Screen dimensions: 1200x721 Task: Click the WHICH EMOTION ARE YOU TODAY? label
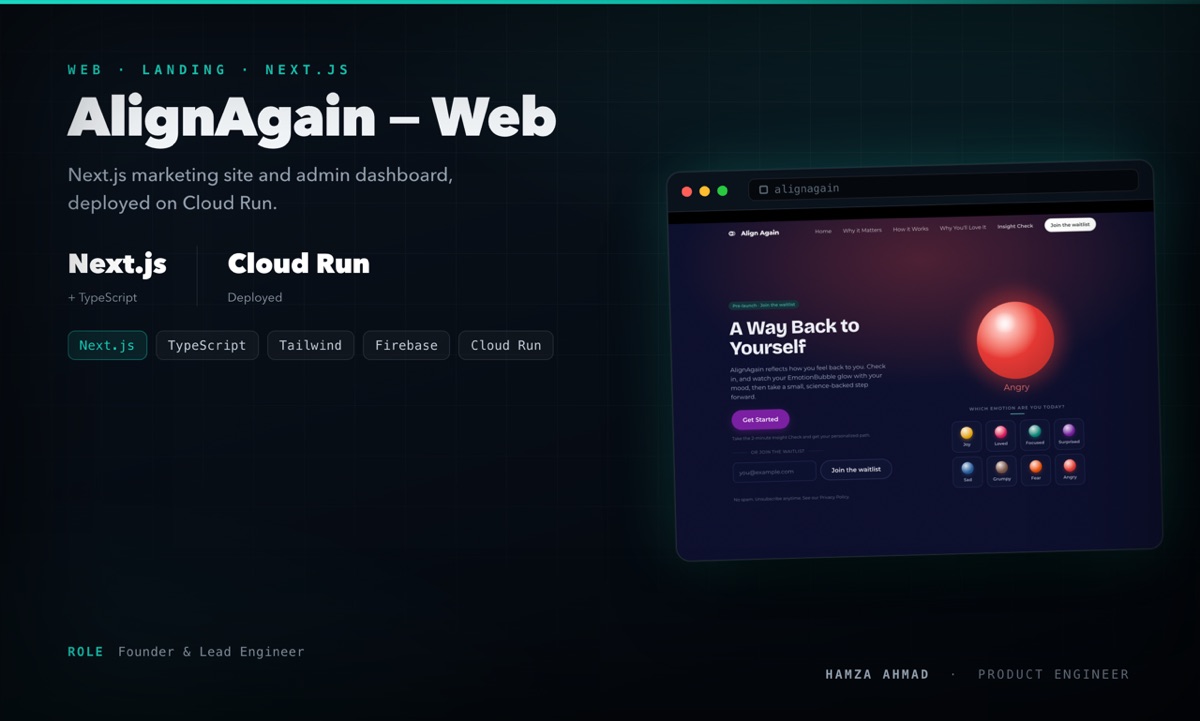[x=1017, y=407]
